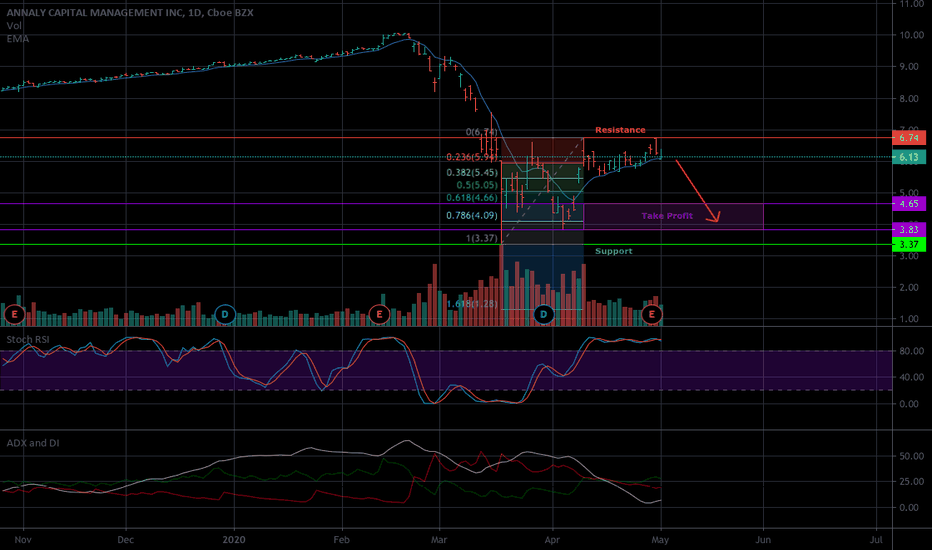This screenshot has width=932, height=550.
Task: Click the 0(6.74) Fibonacci level label
Action: point(481,132)
